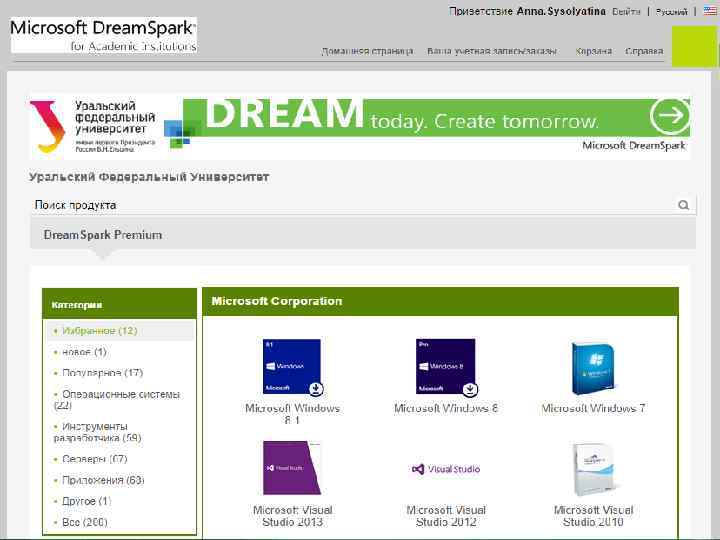The height and width of the screenshot is (540, 720).
Task: Select the Серверы category
Action: click(95, 459)
